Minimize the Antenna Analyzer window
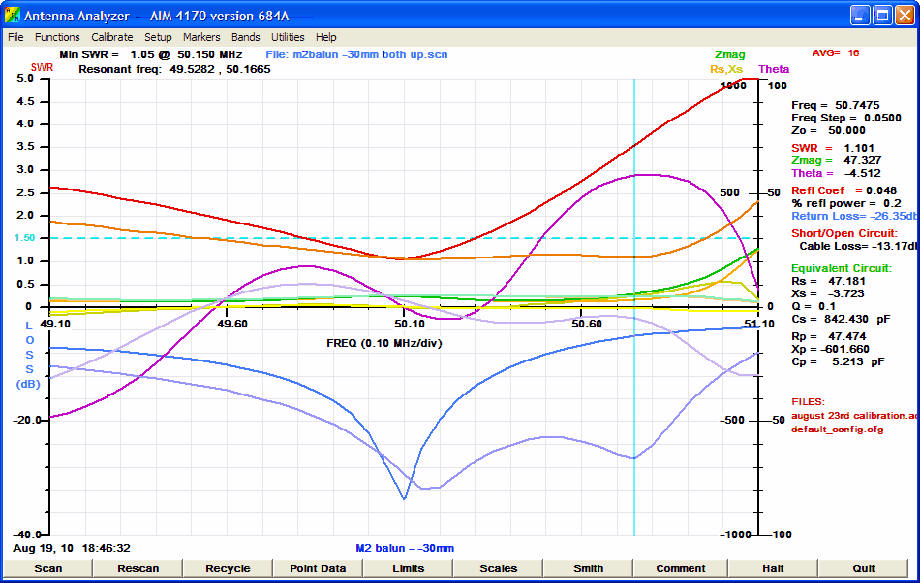Screen dimensions: 920x583 click(x=860, y=15)
